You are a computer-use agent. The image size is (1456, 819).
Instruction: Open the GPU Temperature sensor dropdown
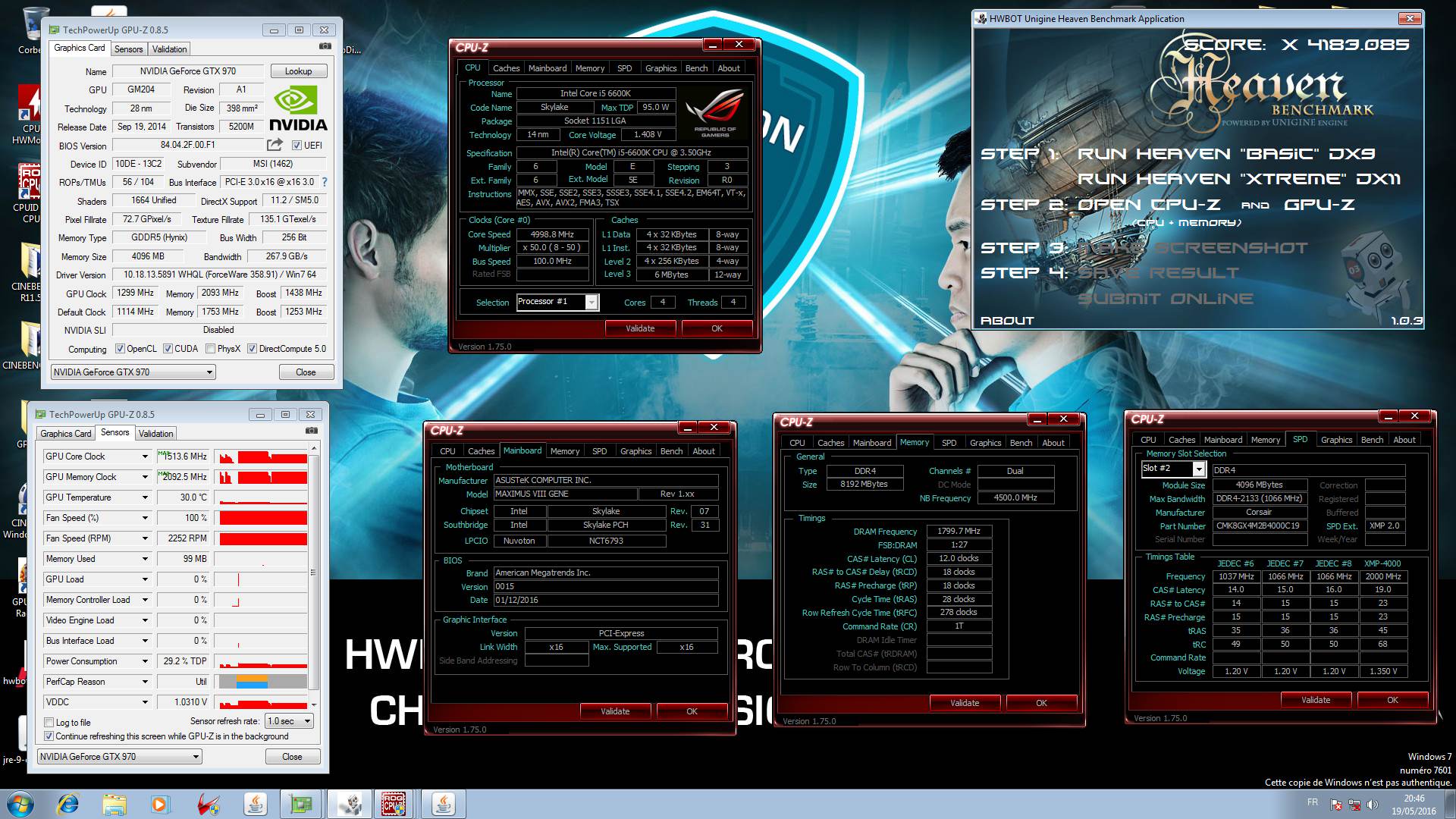pyautogui.click(x=144, y=497)
